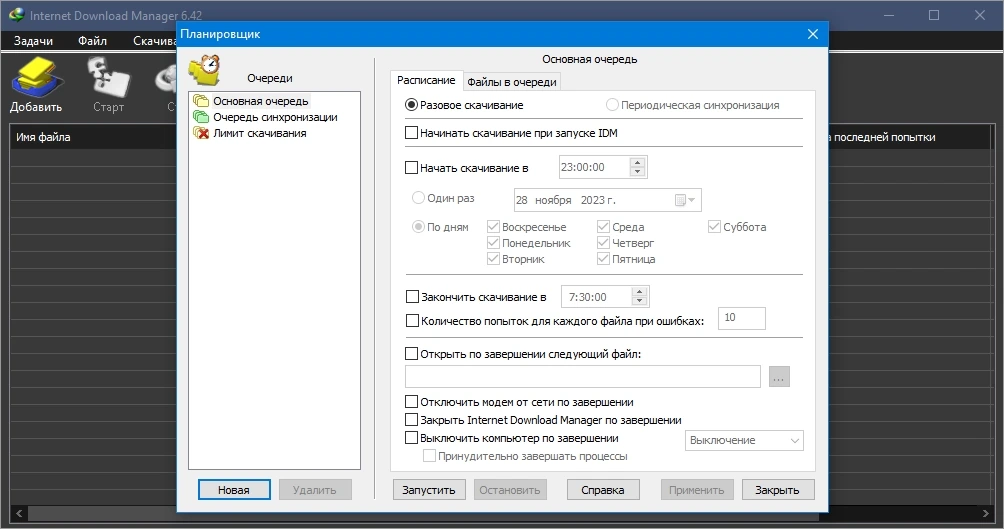Toggle the Среда day checkbox

tap(603, 227)
